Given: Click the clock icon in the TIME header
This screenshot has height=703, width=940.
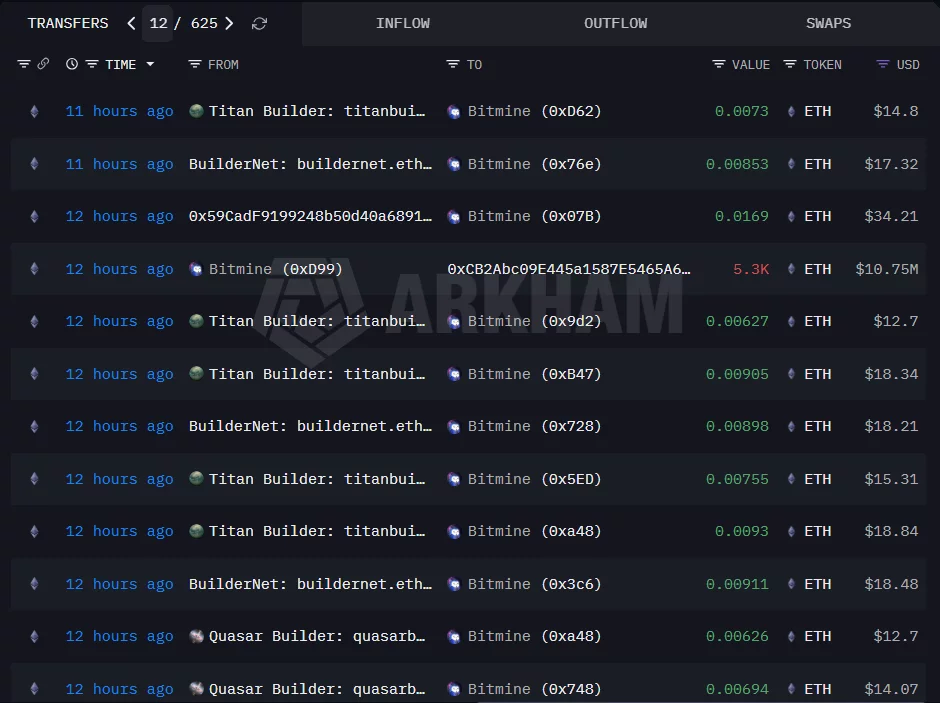Looking at the screenshot, I should click(x=72, y=63).
